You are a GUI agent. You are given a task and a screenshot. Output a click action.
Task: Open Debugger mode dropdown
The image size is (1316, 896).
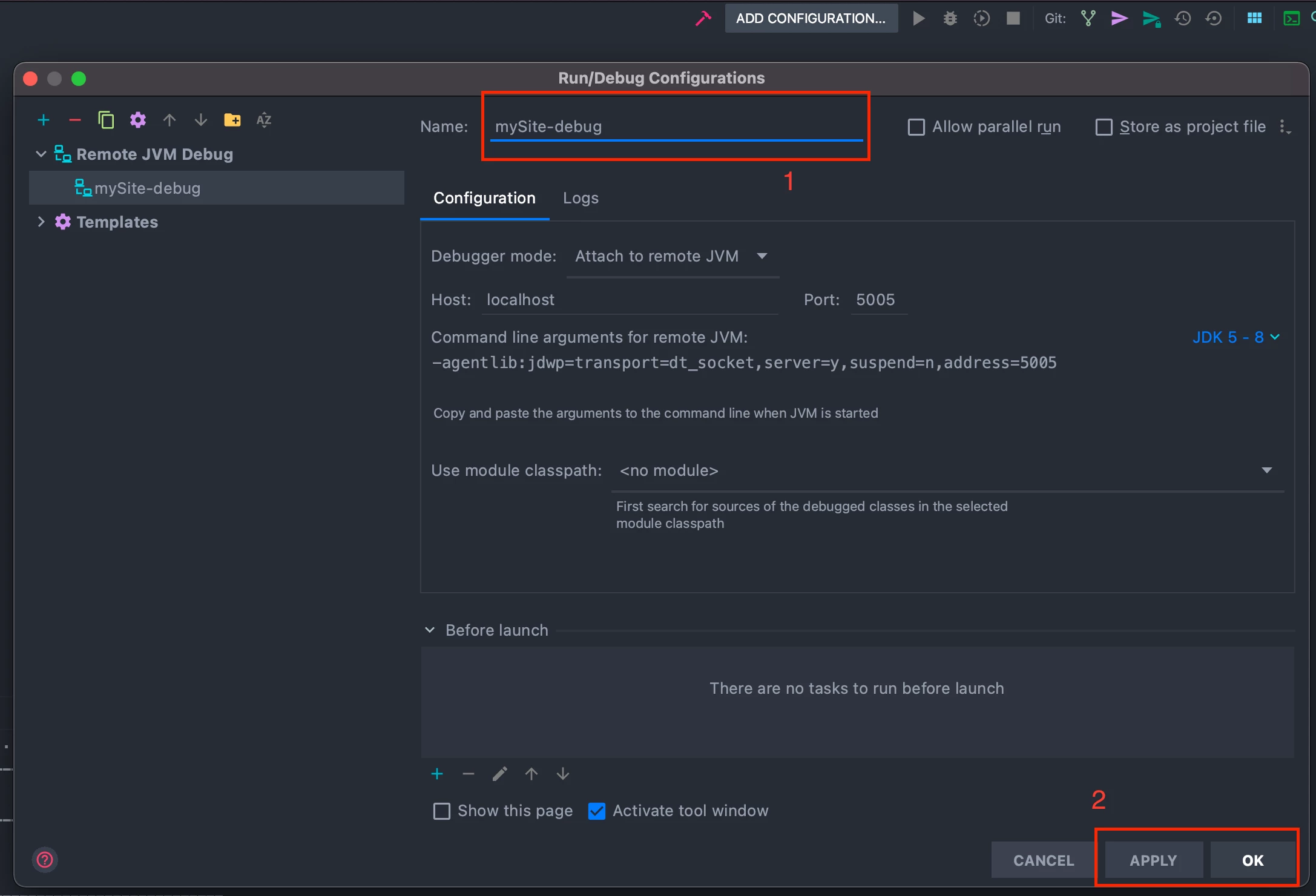point(672,256)
